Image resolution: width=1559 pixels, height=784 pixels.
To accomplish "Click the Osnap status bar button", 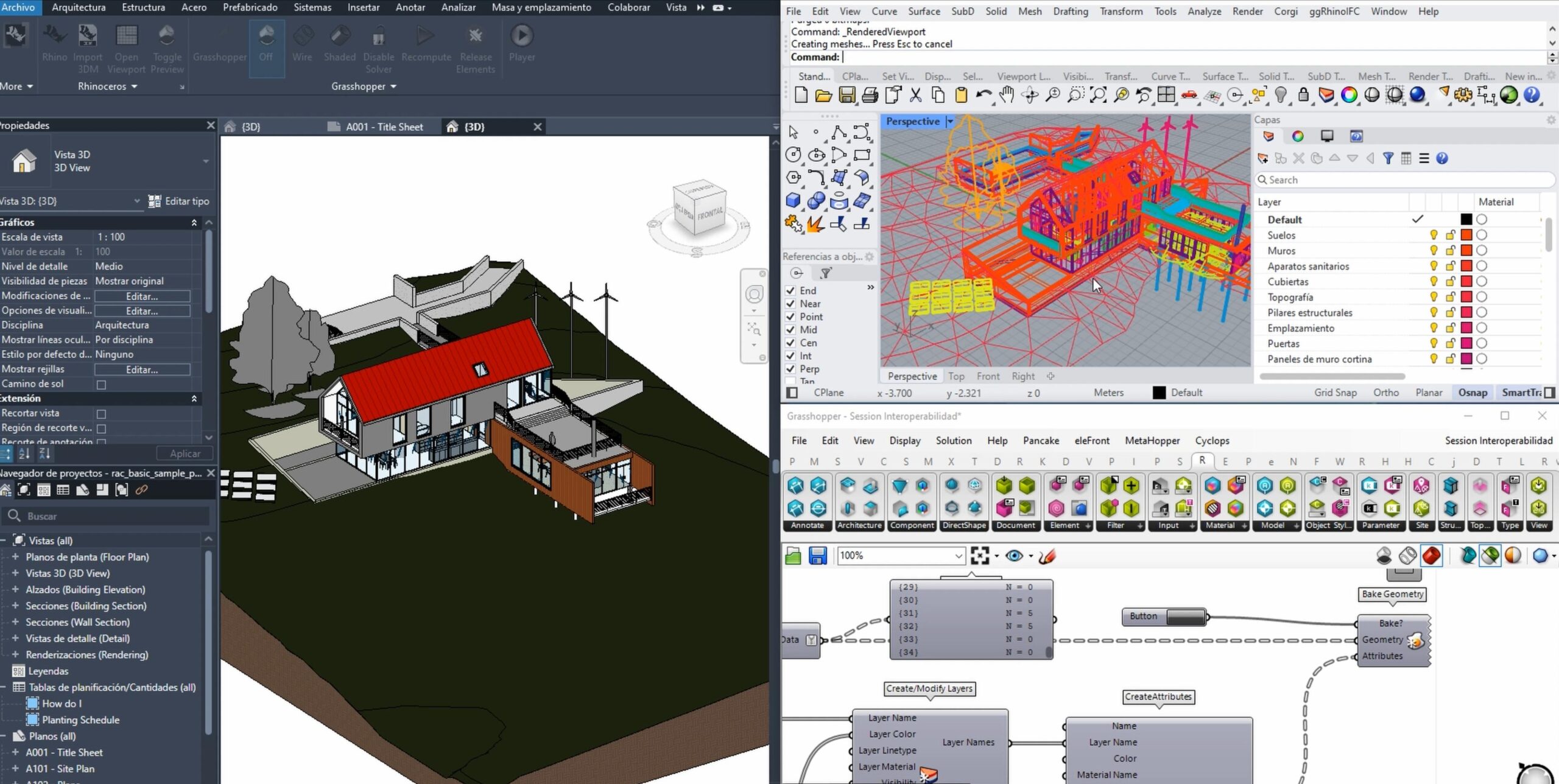I will click(1472, 393).
